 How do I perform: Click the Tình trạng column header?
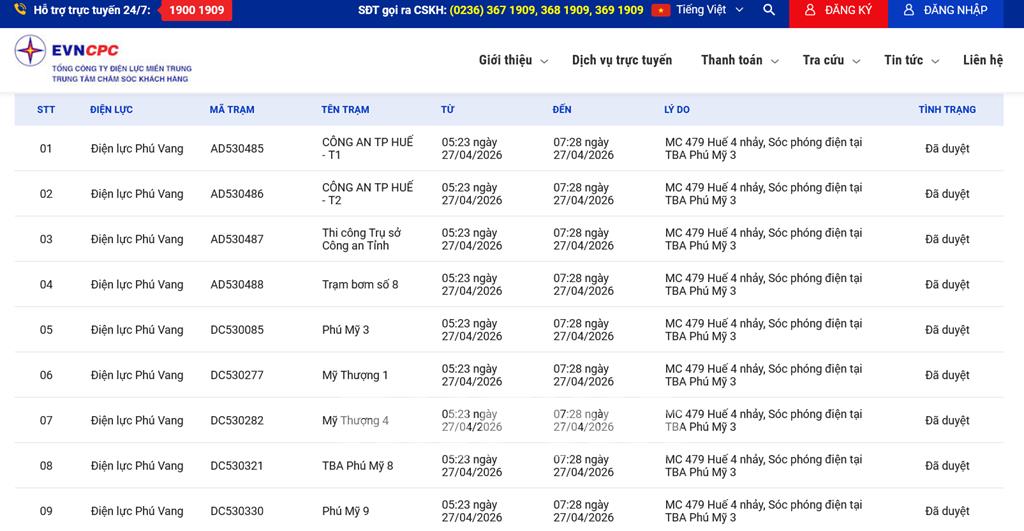[x=946, y=109]
